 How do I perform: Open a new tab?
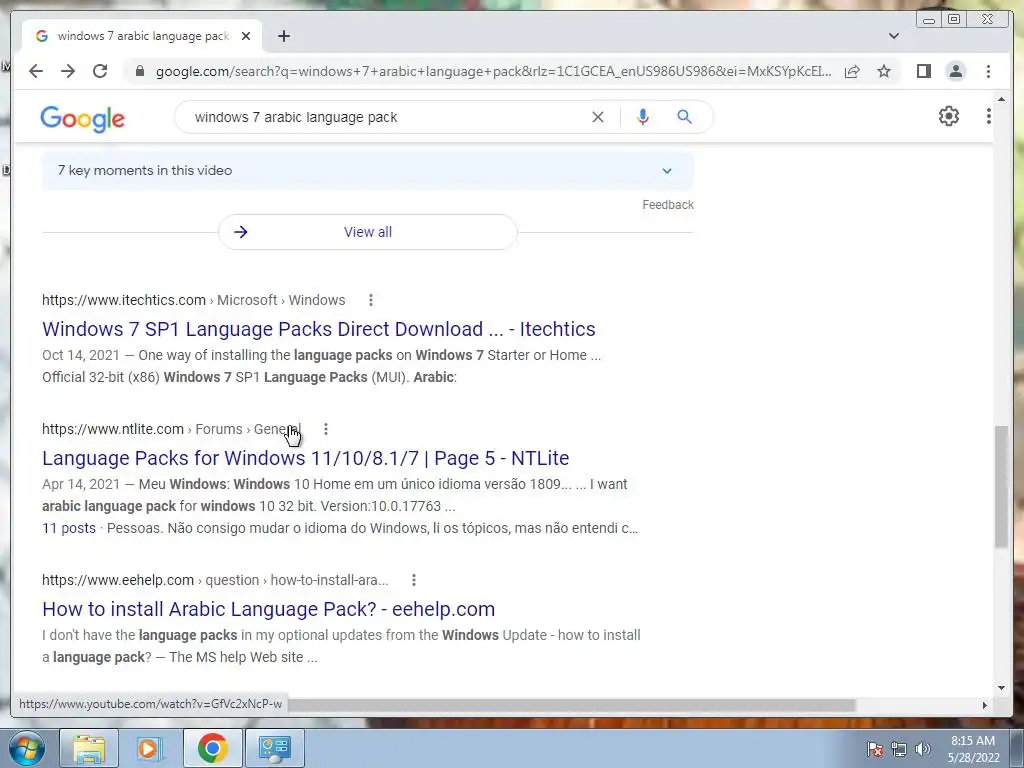click(x=283, y=36)
